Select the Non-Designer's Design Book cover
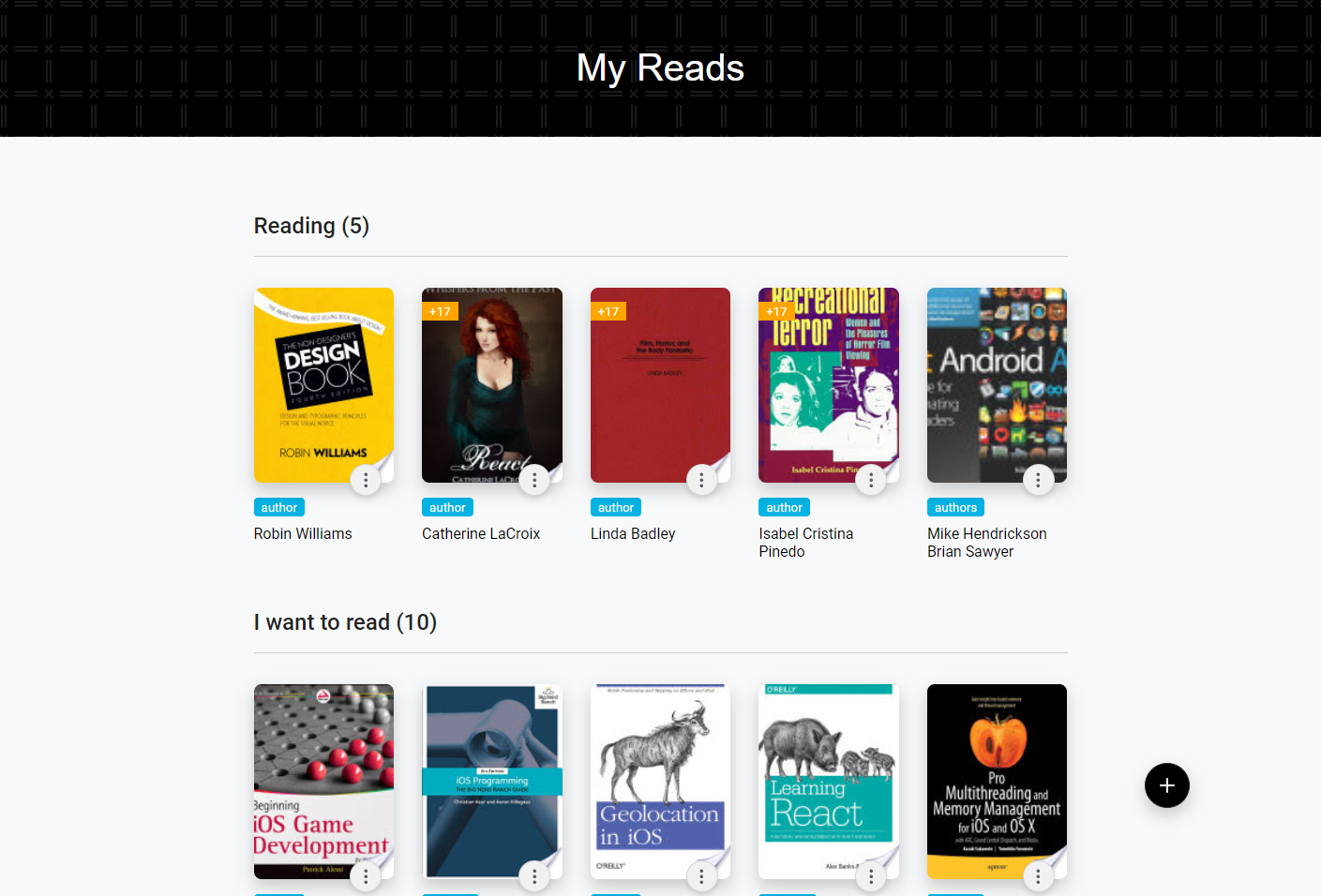This screenshot has width=1321, height=896. (323, 385)
